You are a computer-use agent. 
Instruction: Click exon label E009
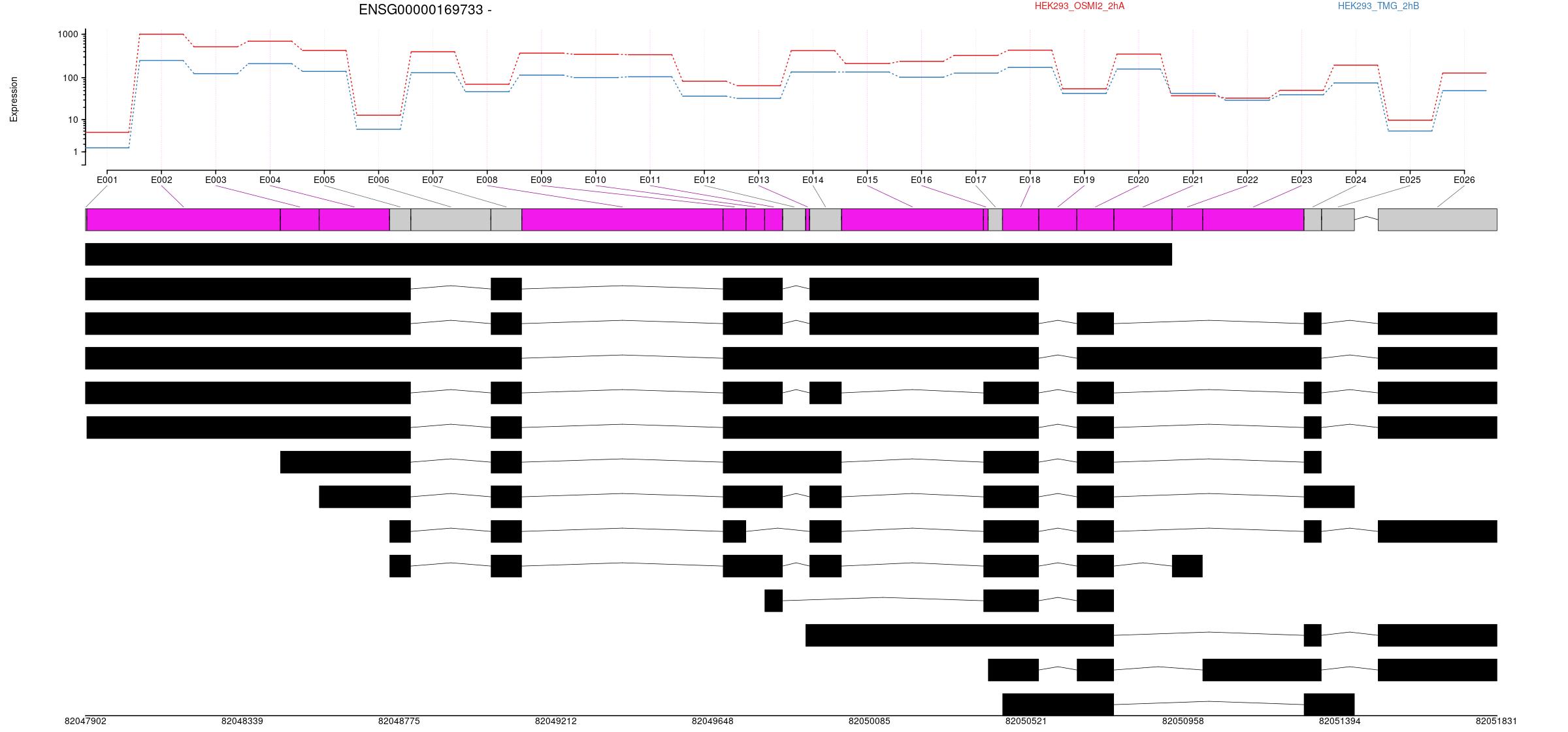pos(541,180)
